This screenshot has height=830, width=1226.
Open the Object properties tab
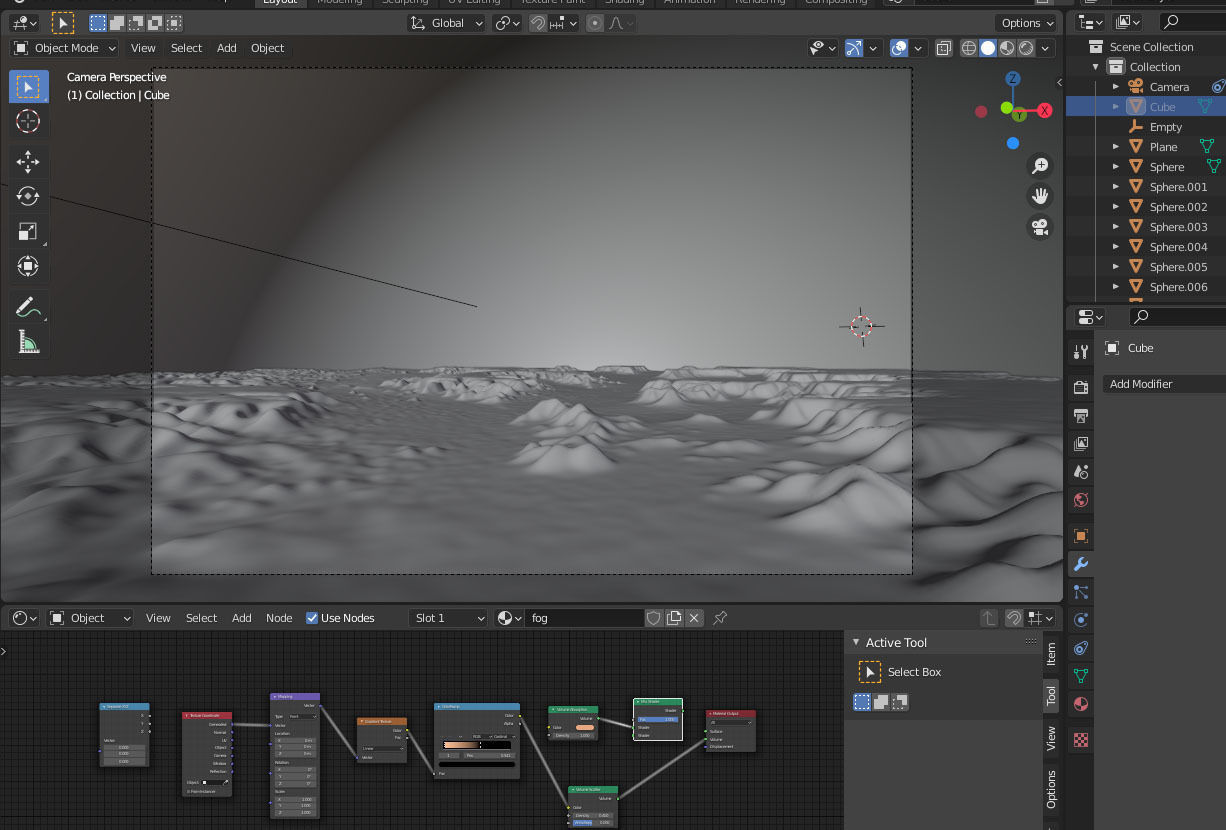point(1080,536)
